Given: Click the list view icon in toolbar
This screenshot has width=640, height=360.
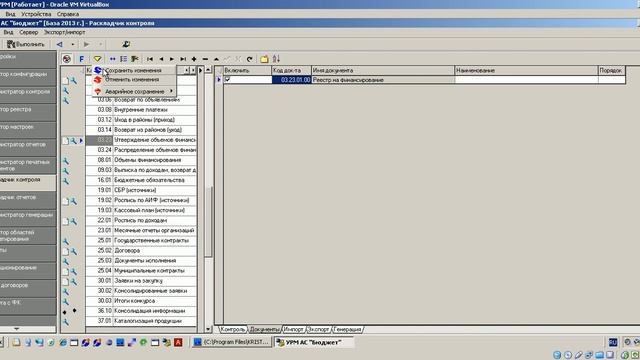Looking at the screenshot, I should click(123, 59).
